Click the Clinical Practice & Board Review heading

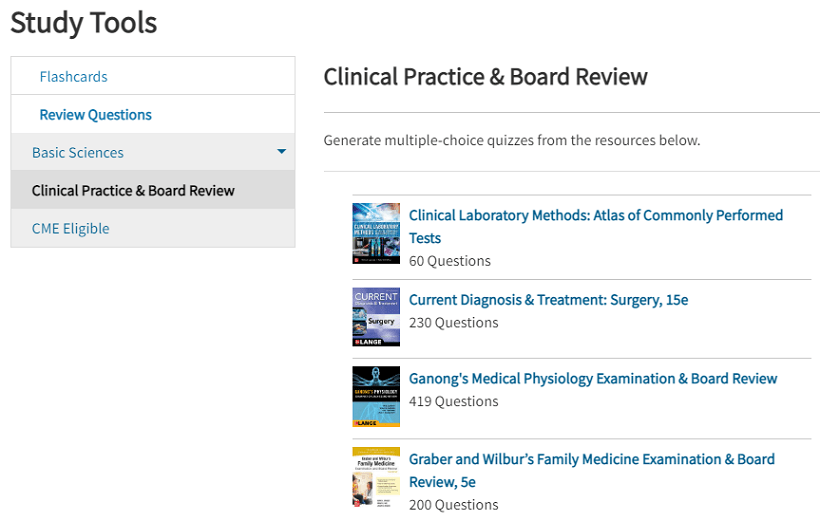(x=485, y=77)
